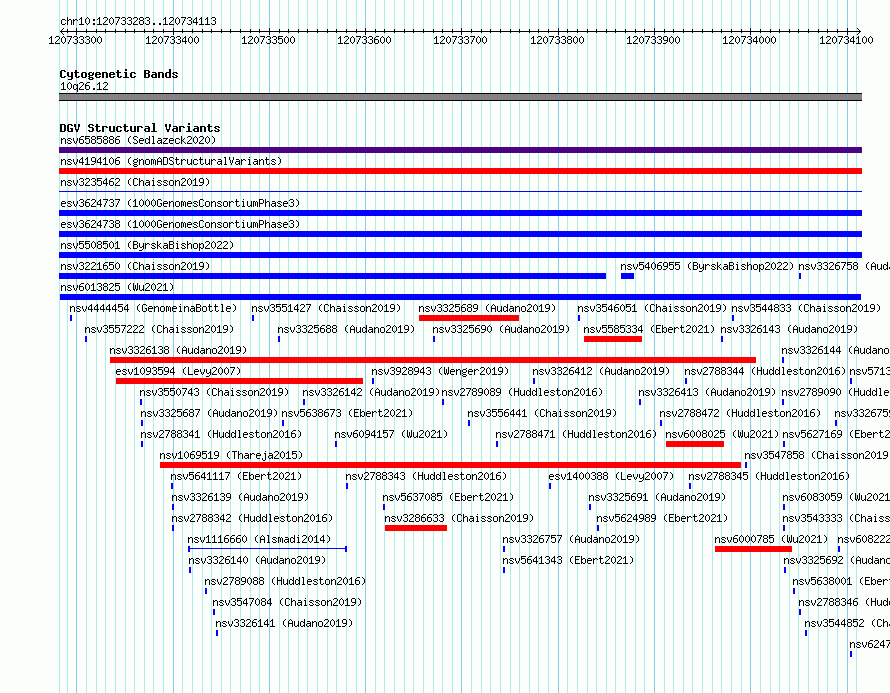Open nsv3544833 (Chaisson2019) label
890x693 pixels.
806,308
